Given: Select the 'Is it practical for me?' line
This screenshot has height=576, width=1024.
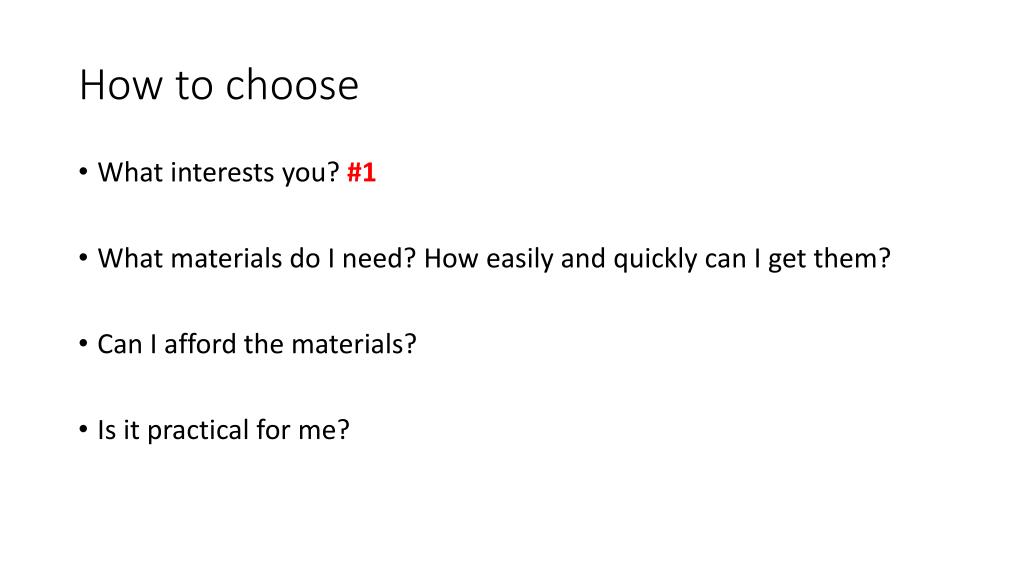Looking at the screenshot, I should (223, 430).
